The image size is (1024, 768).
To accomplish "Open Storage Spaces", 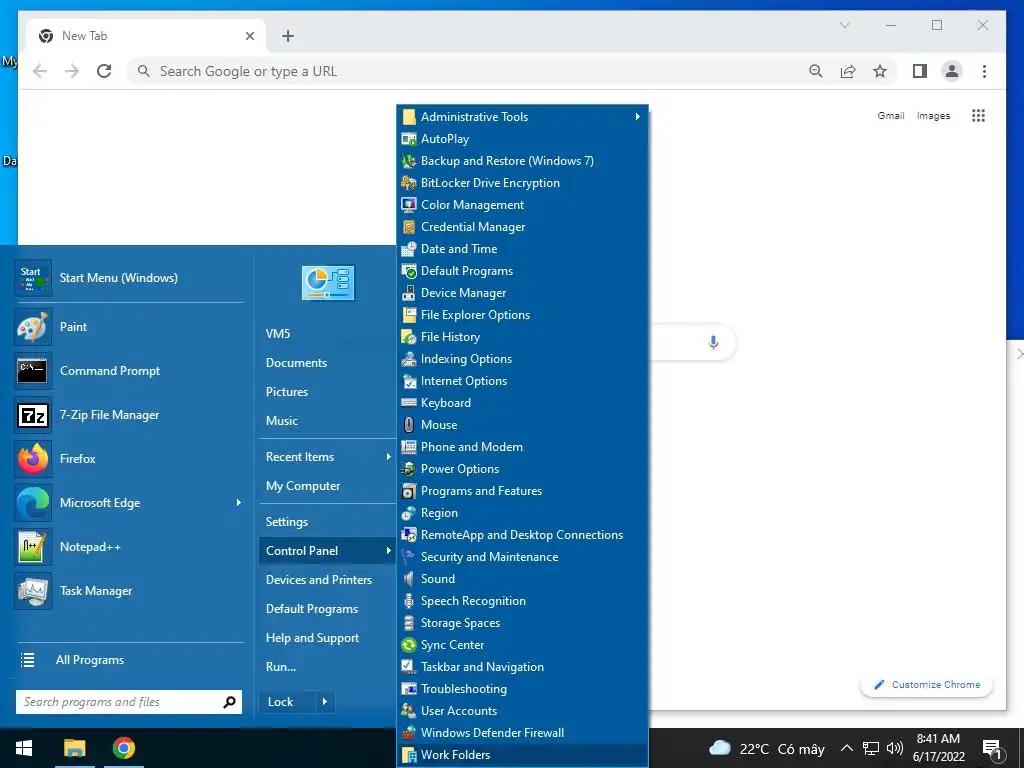I will click(x=522, y=623).
